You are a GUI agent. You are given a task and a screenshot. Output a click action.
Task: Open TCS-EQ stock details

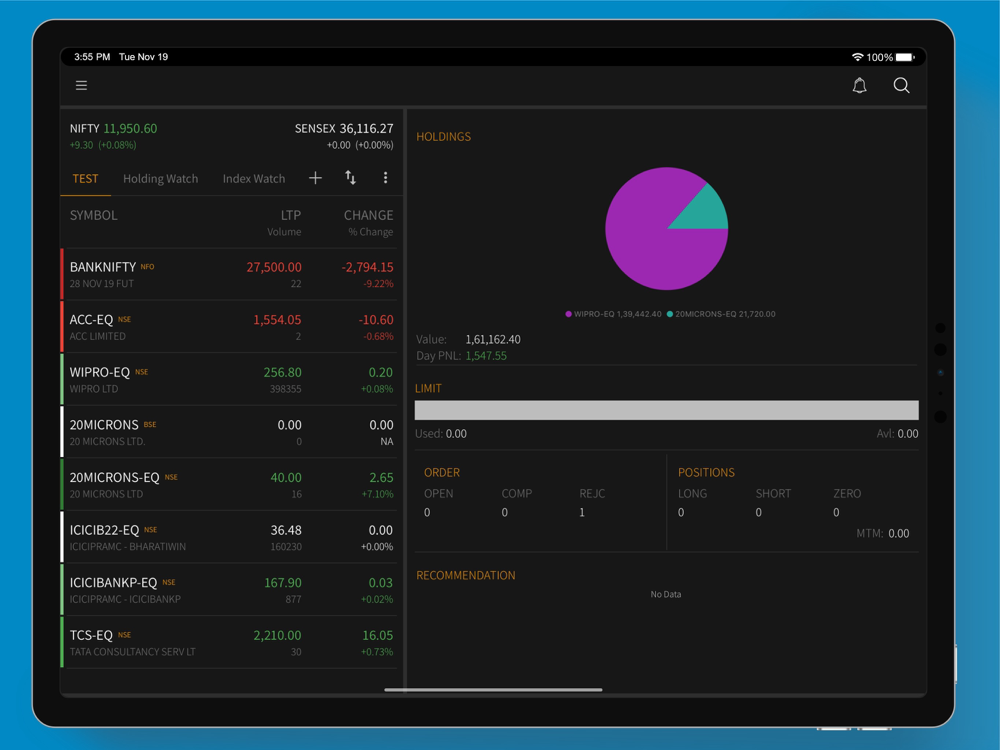point(230,642)
